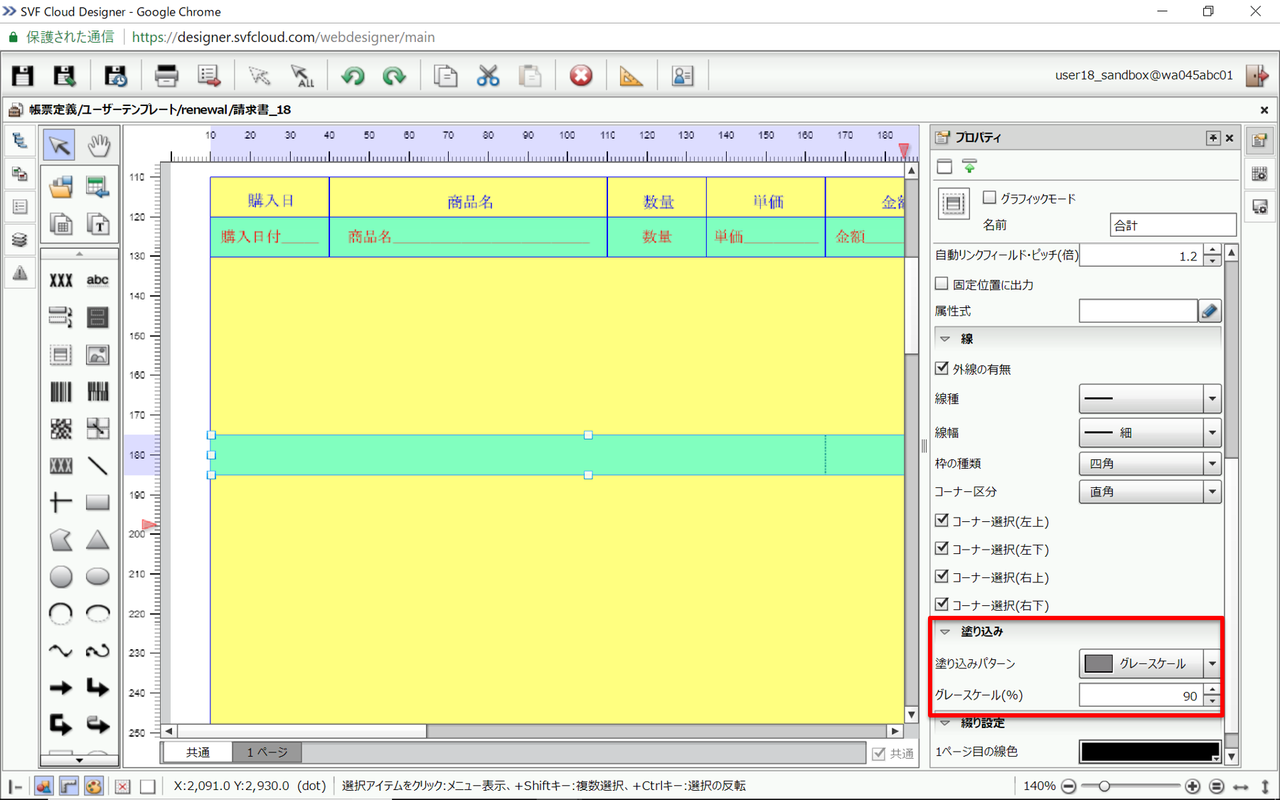
Task: Click the triangle ruler icon
Action: tap(631, 76)
